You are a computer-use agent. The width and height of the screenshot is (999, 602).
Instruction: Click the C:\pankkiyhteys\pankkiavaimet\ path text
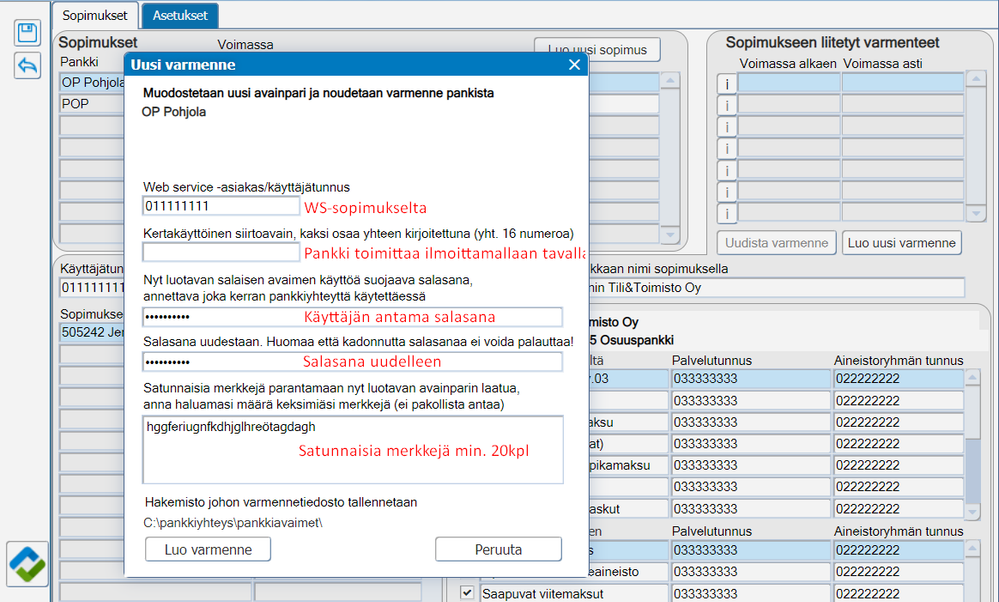233,523
